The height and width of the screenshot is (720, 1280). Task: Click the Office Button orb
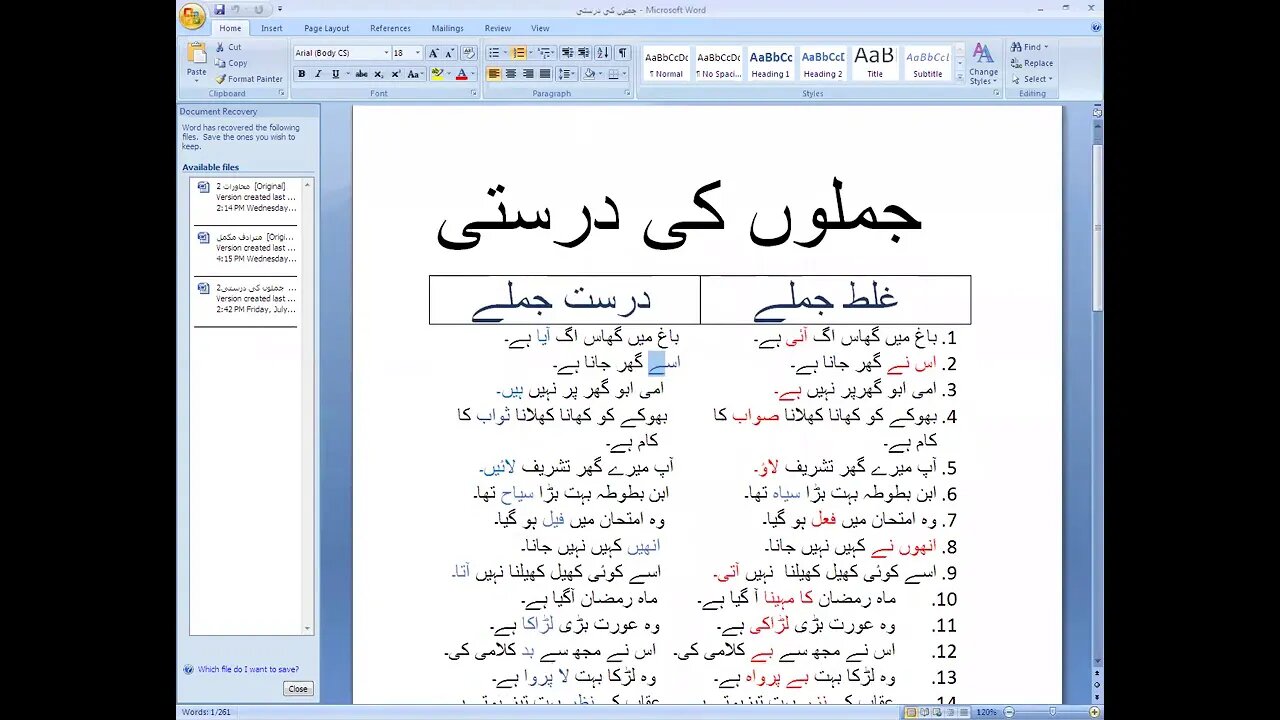point(192,16)
